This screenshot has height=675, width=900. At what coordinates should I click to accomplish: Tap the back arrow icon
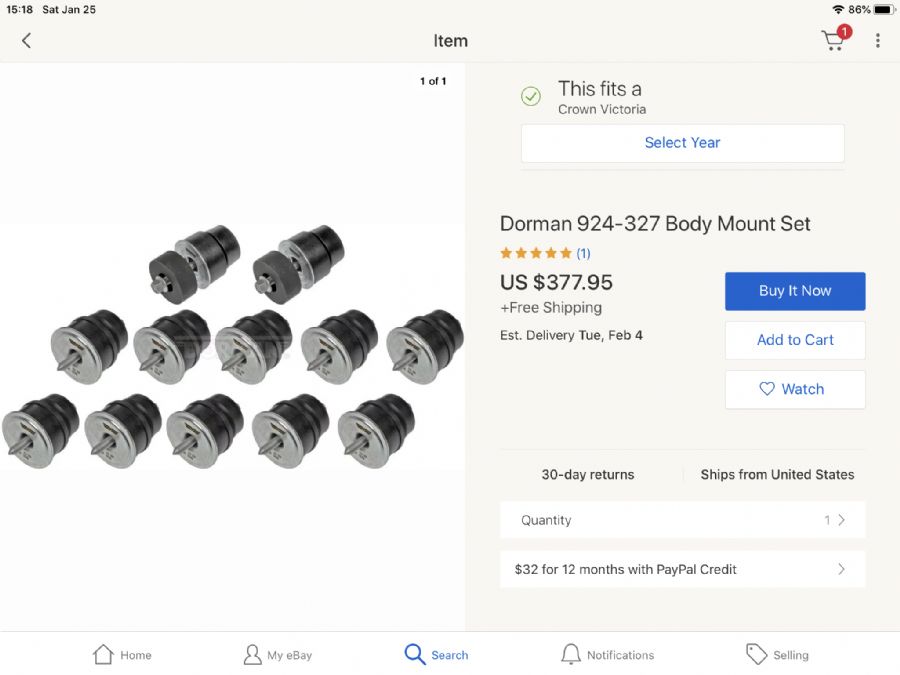point(26,41)
